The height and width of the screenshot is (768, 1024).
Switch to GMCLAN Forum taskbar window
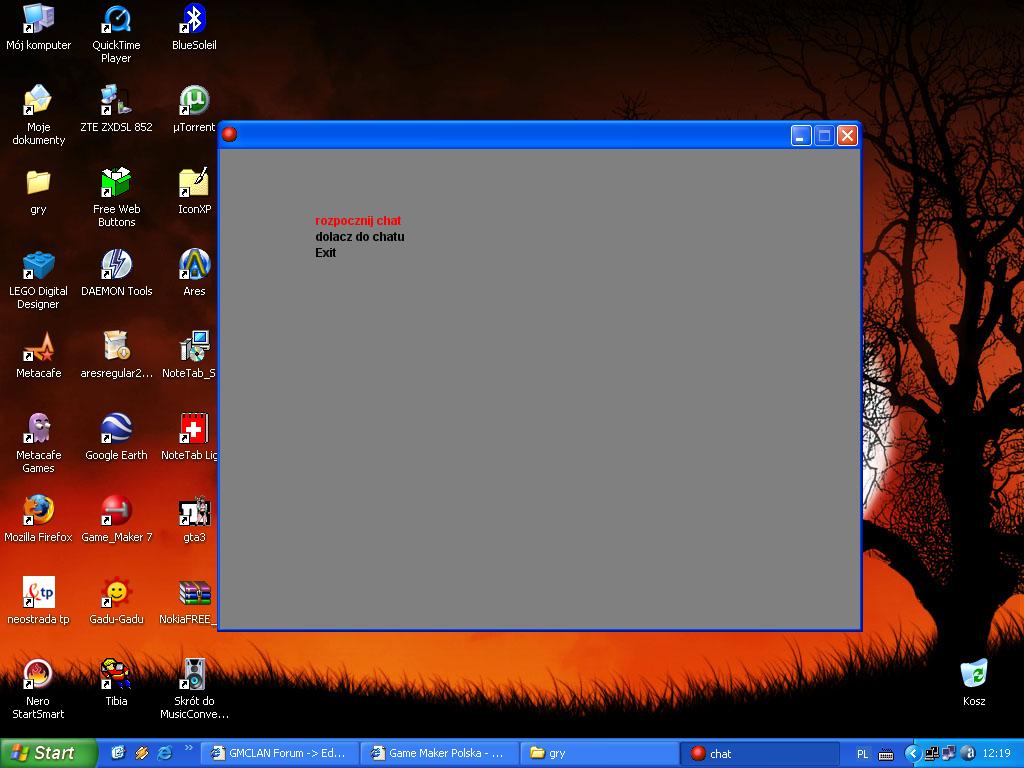(279, 753)
